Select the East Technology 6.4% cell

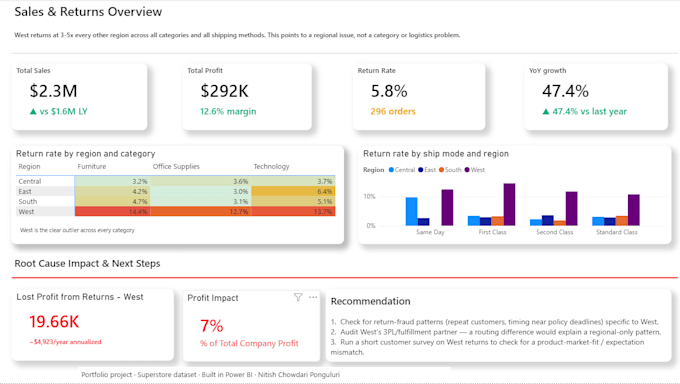[293, 191]
